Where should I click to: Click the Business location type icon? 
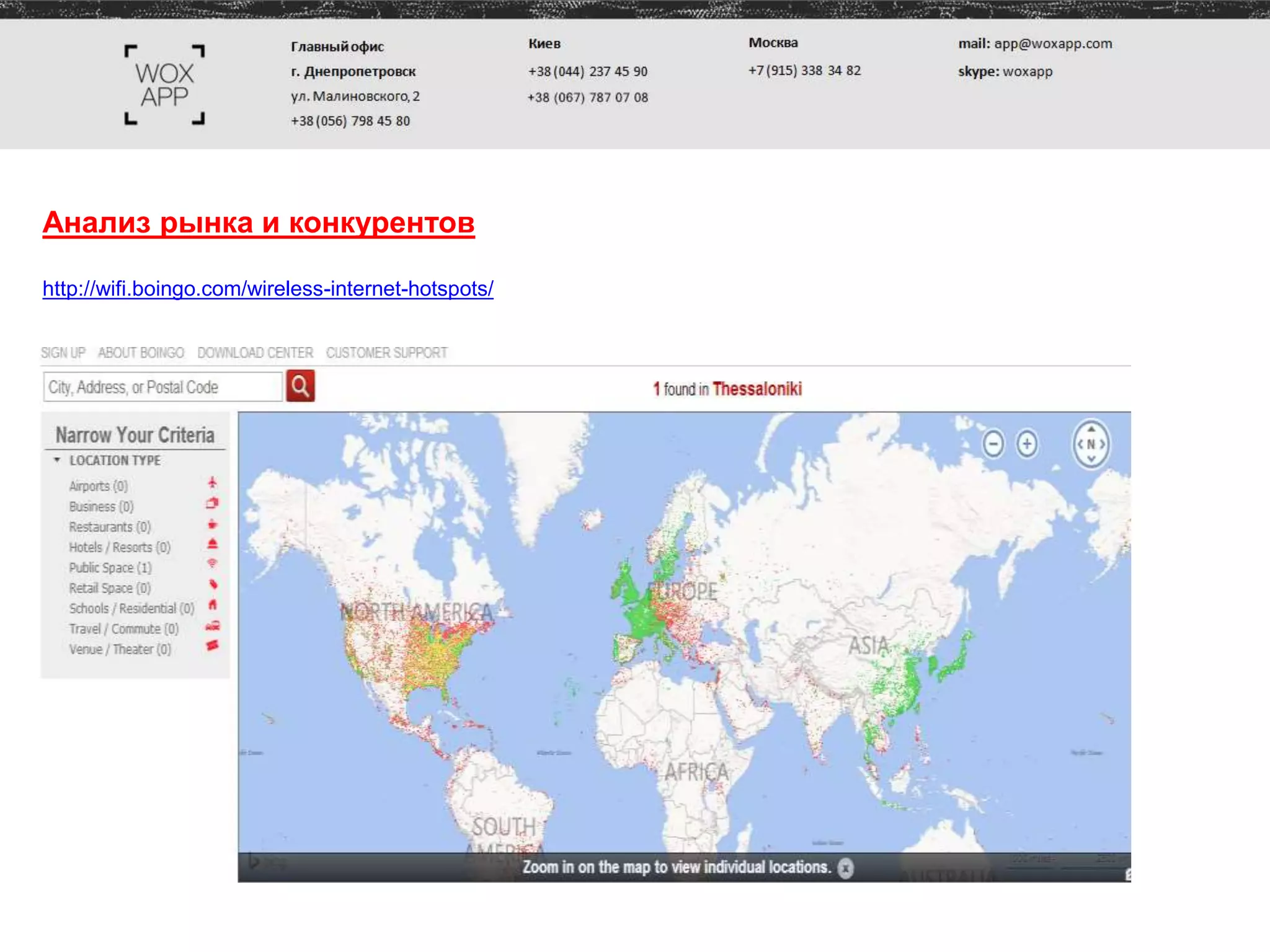click(x=212, y=503)
